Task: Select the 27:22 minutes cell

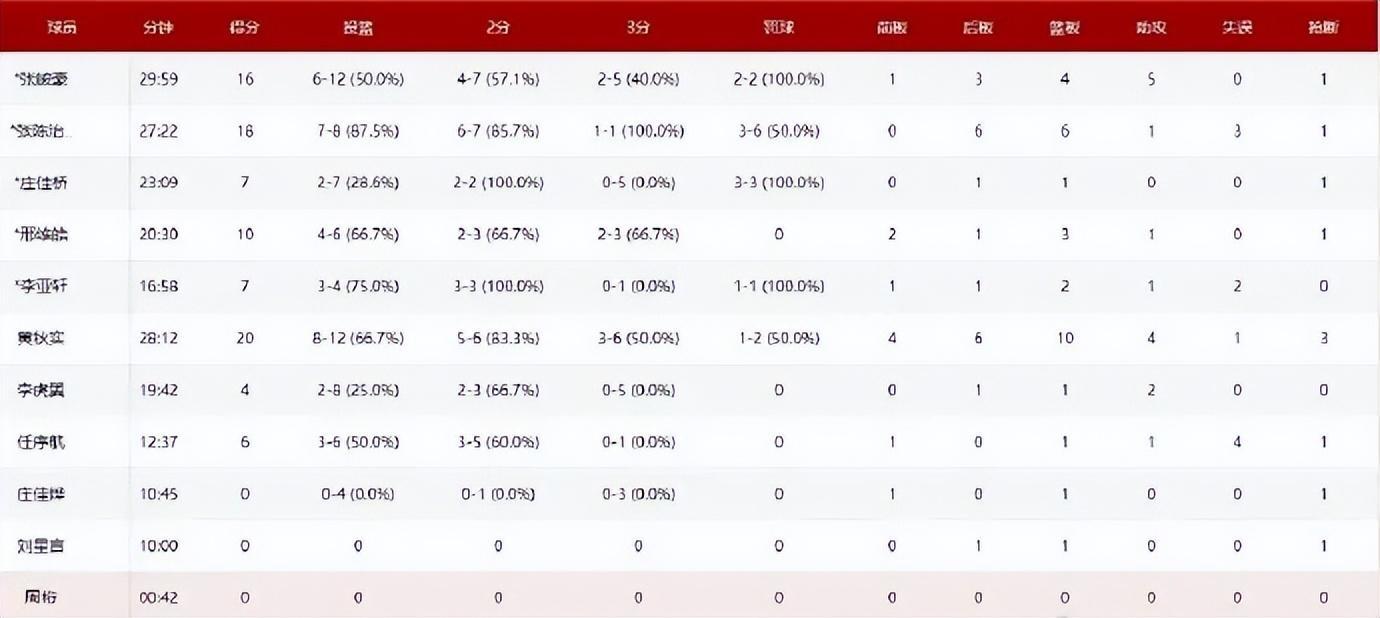Action: [159, 131]
